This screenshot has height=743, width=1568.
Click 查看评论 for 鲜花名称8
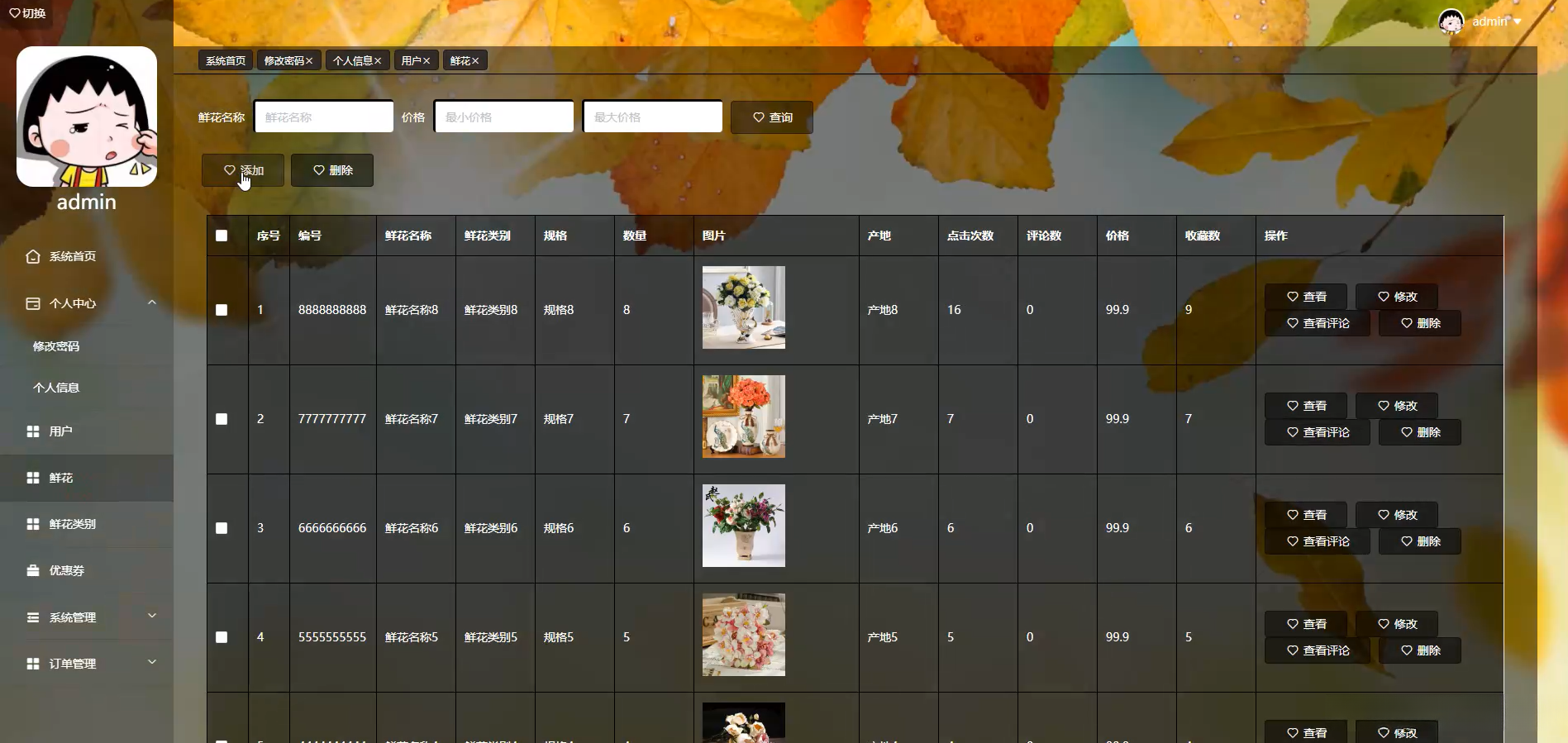[x=1318, y=323]
